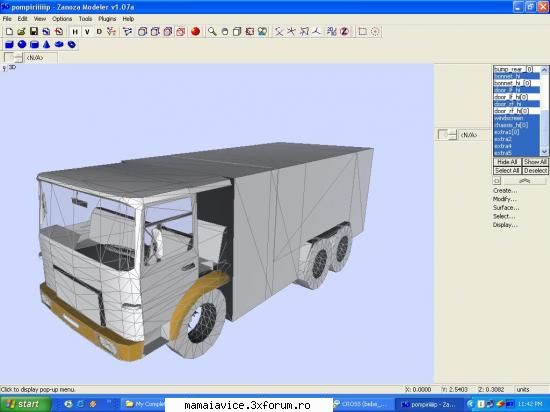550x412 pixels.
Task: Open the Plugins menu
Action: (x=107, y=19)
